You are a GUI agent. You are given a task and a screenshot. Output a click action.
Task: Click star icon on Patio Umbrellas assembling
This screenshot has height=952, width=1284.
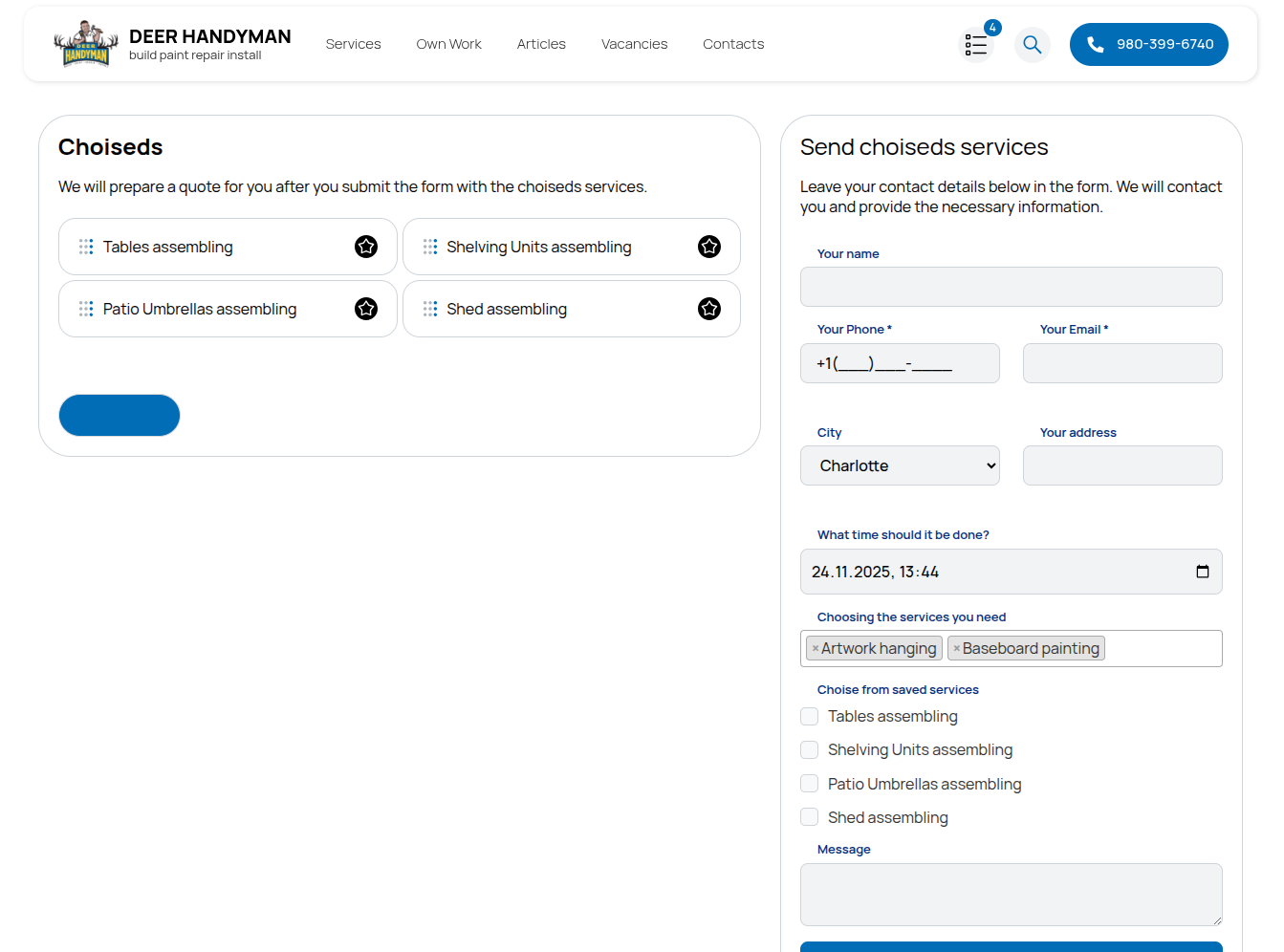pyautogui.click(x=366, y=309)
